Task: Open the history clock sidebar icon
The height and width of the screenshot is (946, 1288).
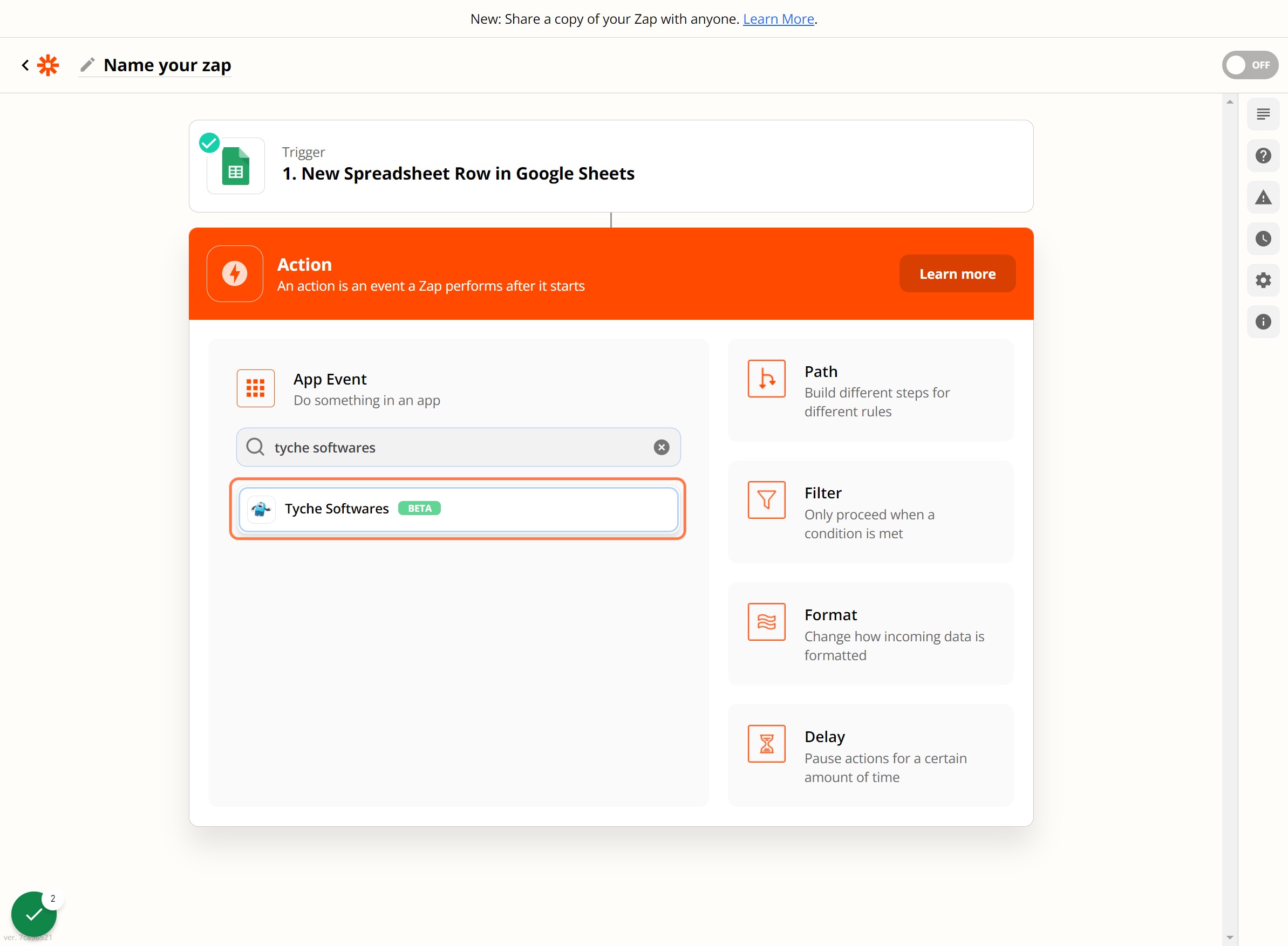Action: pyautogui.click(x=1263, y=239)
